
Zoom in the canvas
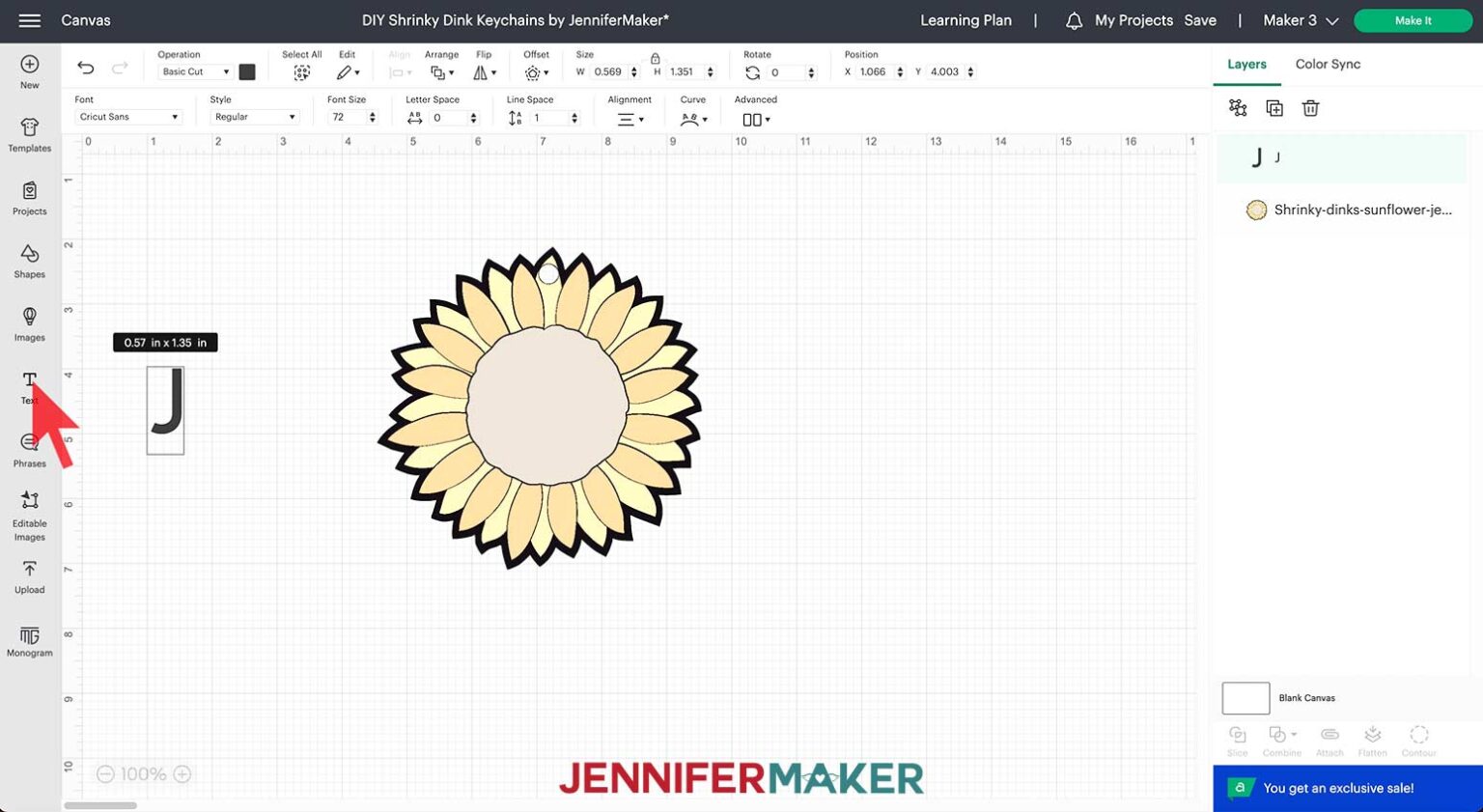(182, 774)
